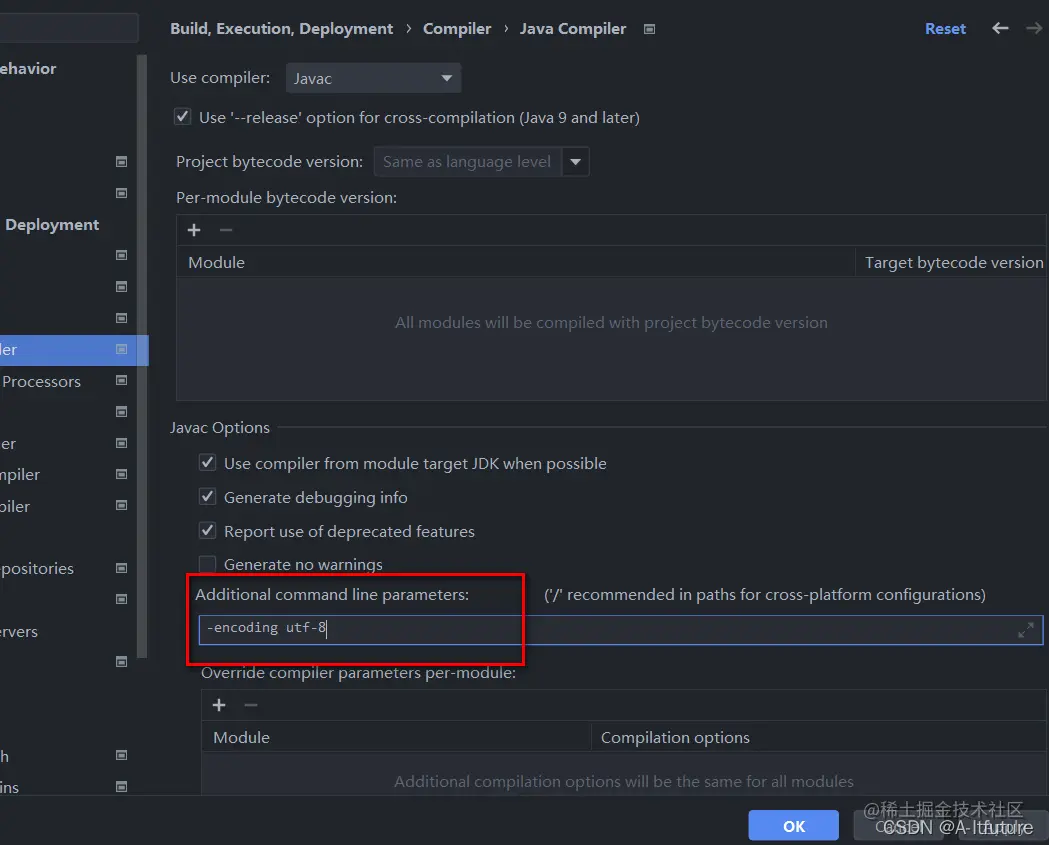The image size is (1049, 845).
Task: Enable Generate no warnings checkbox
Action: tap(207, 564)
